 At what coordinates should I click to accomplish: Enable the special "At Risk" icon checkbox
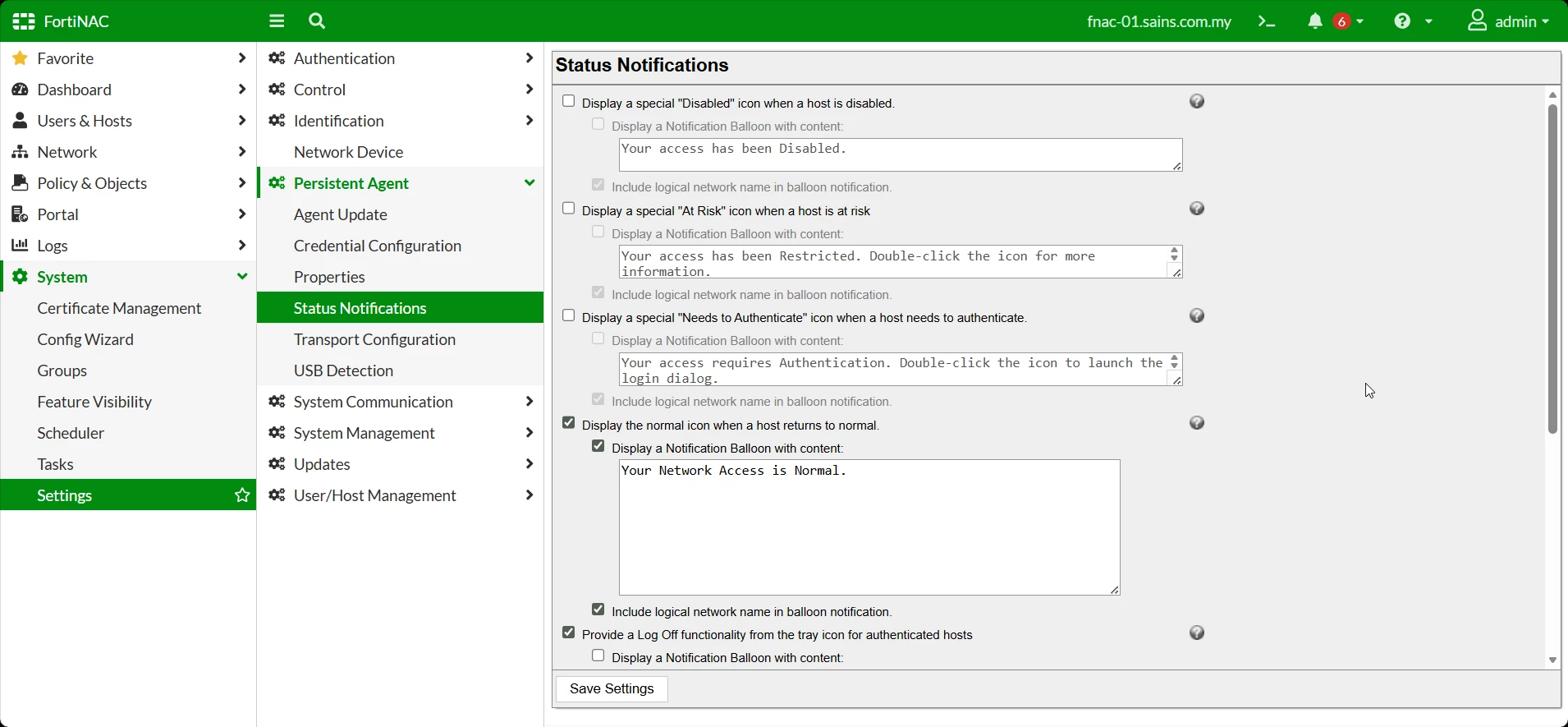pyautogui.click(x=569, y=209)
